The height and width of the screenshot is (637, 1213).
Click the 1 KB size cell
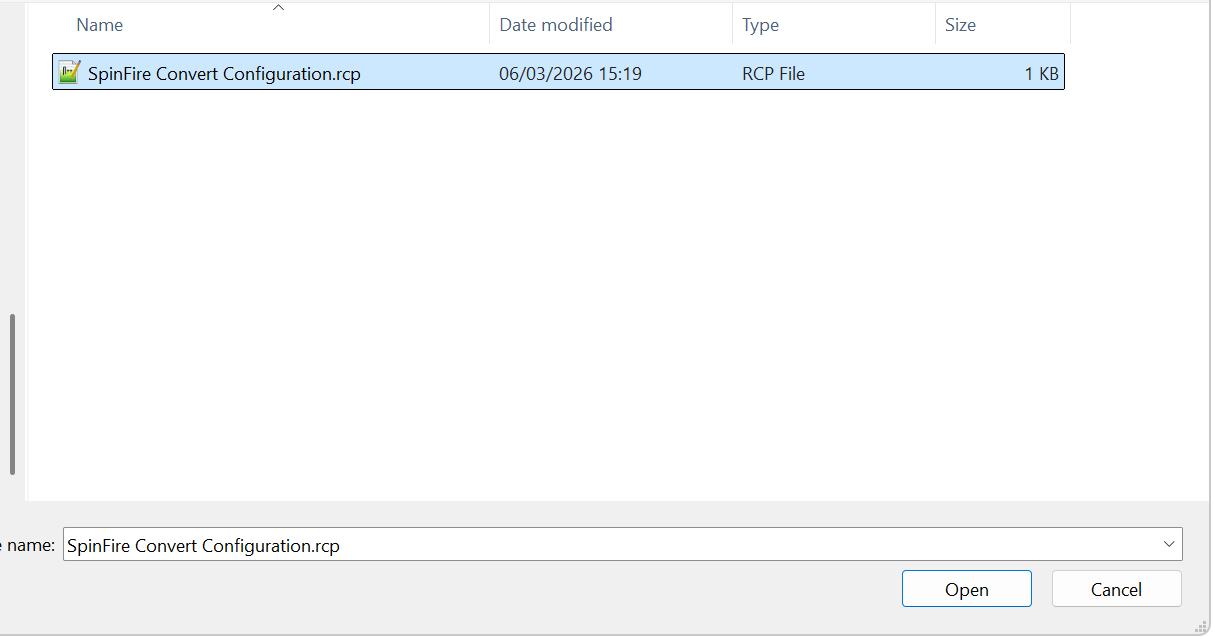pyautogui.click(x=1041, y=73)
